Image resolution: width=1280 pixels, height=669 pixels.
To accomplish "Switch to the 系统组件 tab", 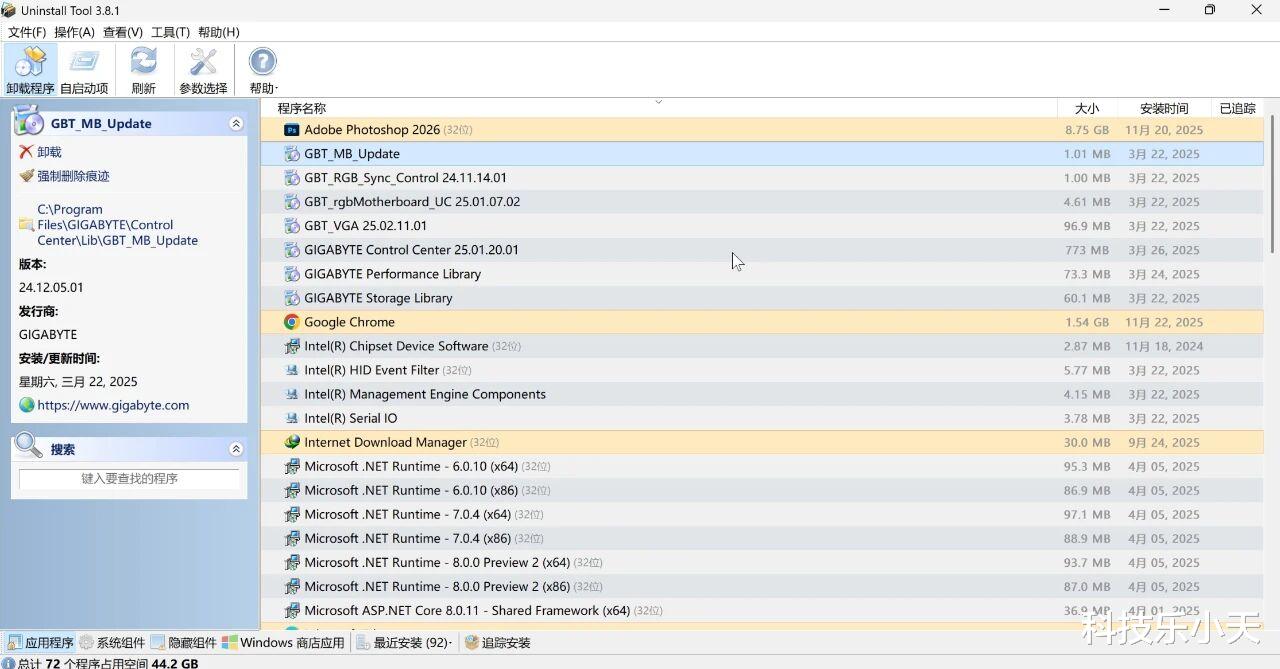I will pos(112,643).
